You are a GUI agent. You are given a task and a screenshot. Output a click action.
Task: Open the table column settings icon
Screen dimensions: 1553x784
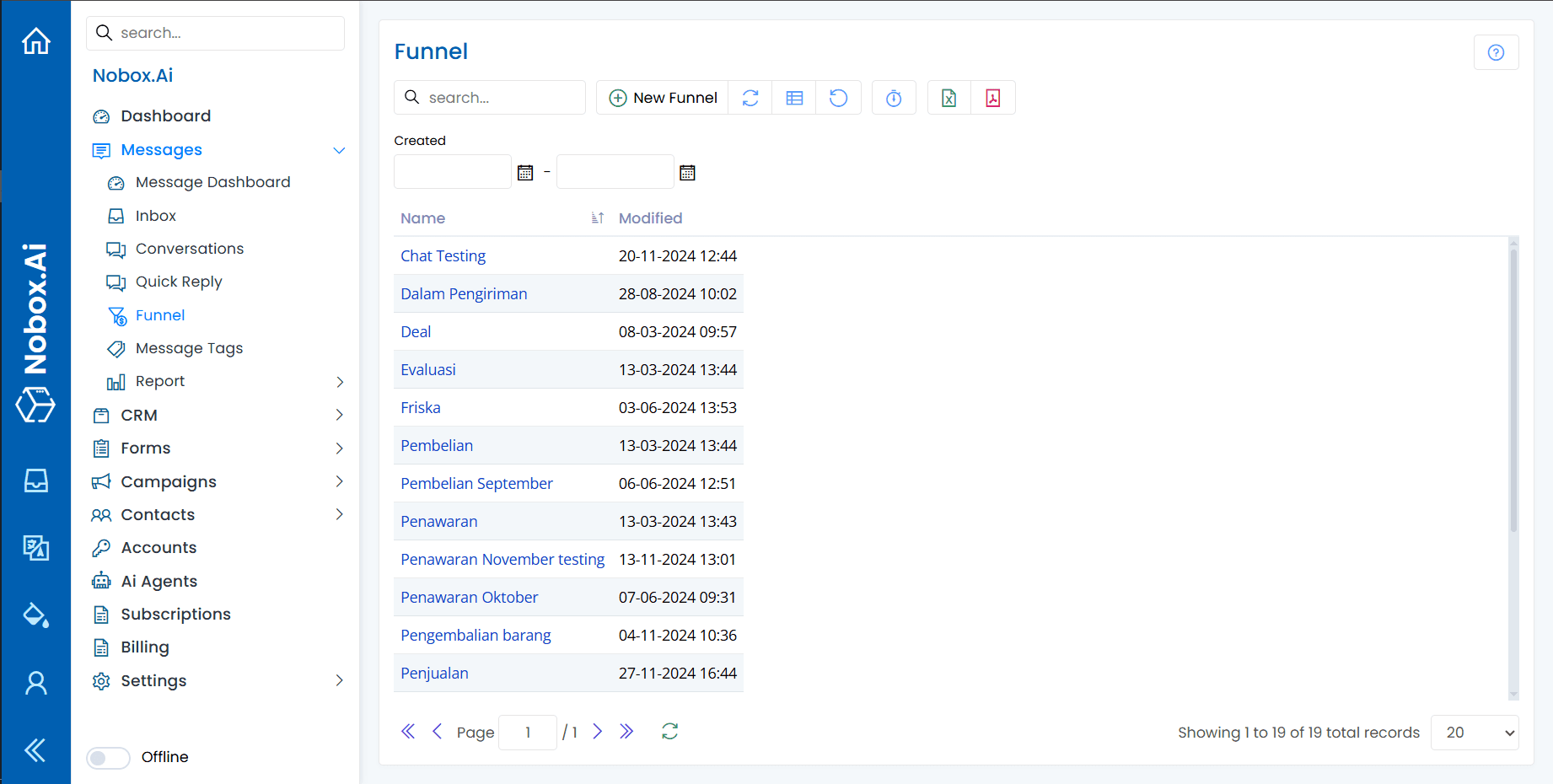793,97
